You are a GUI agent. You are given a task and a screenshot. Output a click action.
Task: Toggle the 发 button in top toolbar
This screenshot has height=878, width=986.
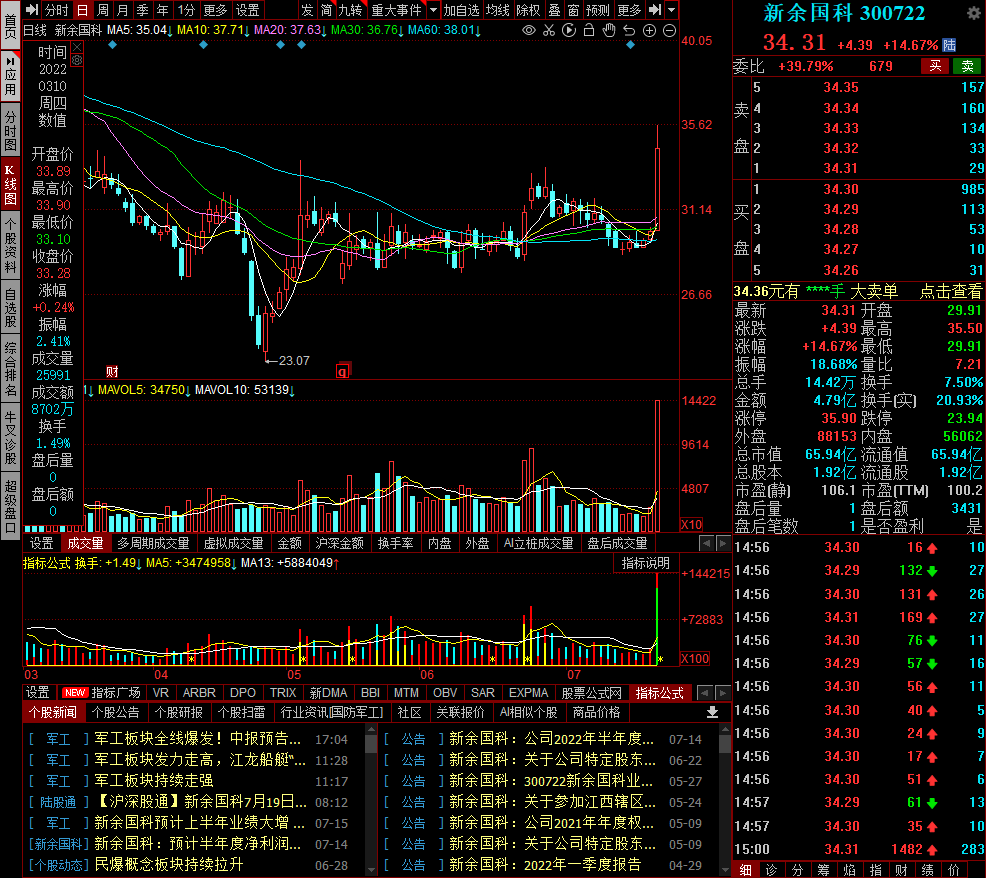(x=306, y=10)
